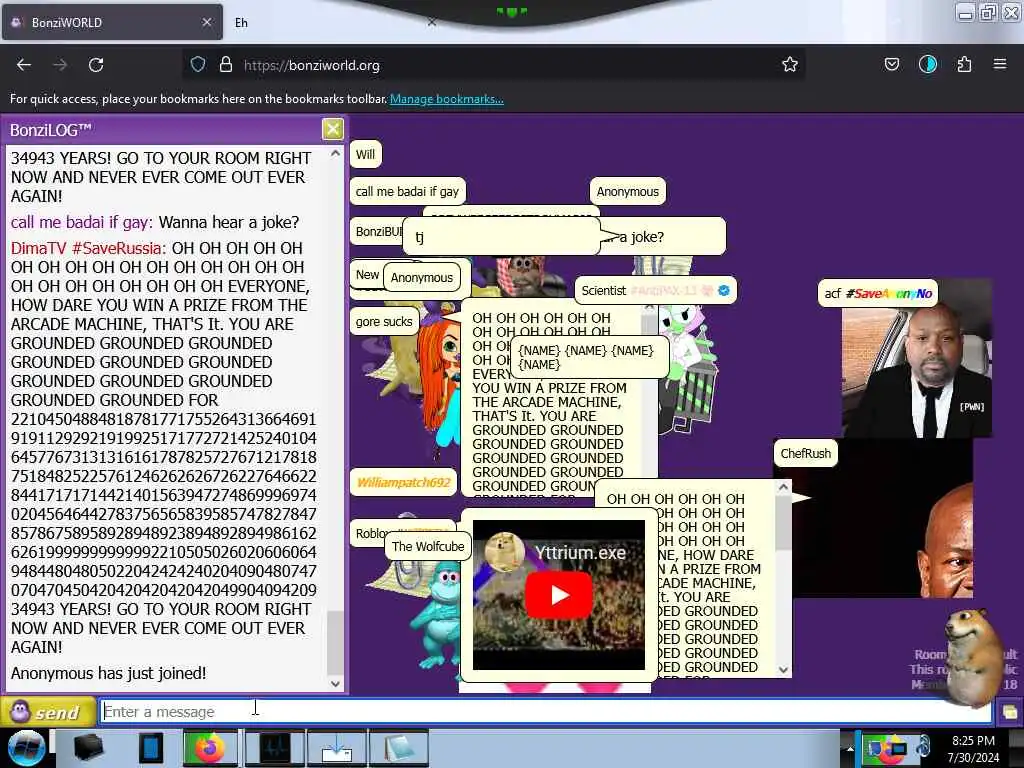The image size is (1024, 768).
Task: Open the Firefox hamburger application menu
Action: 1000,64
